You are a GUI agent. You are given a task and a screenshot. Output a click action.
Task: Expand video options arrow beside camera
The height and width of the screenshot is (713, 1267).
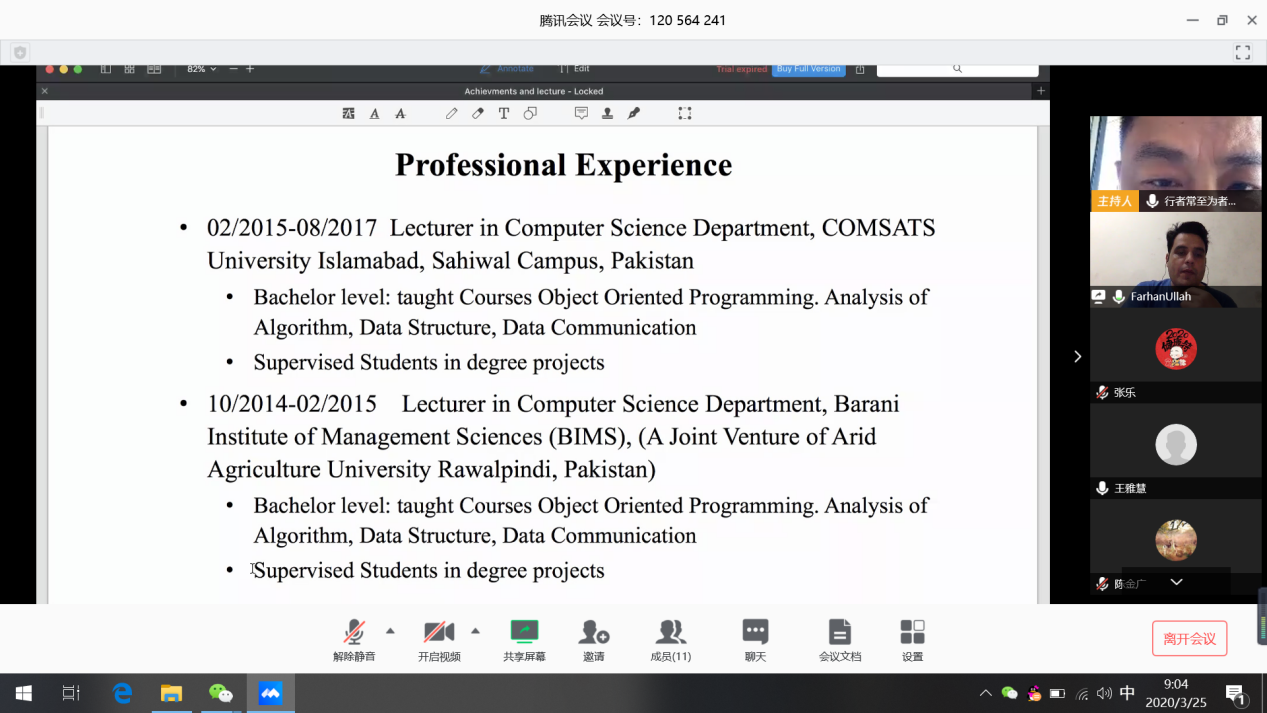point(475,631)
